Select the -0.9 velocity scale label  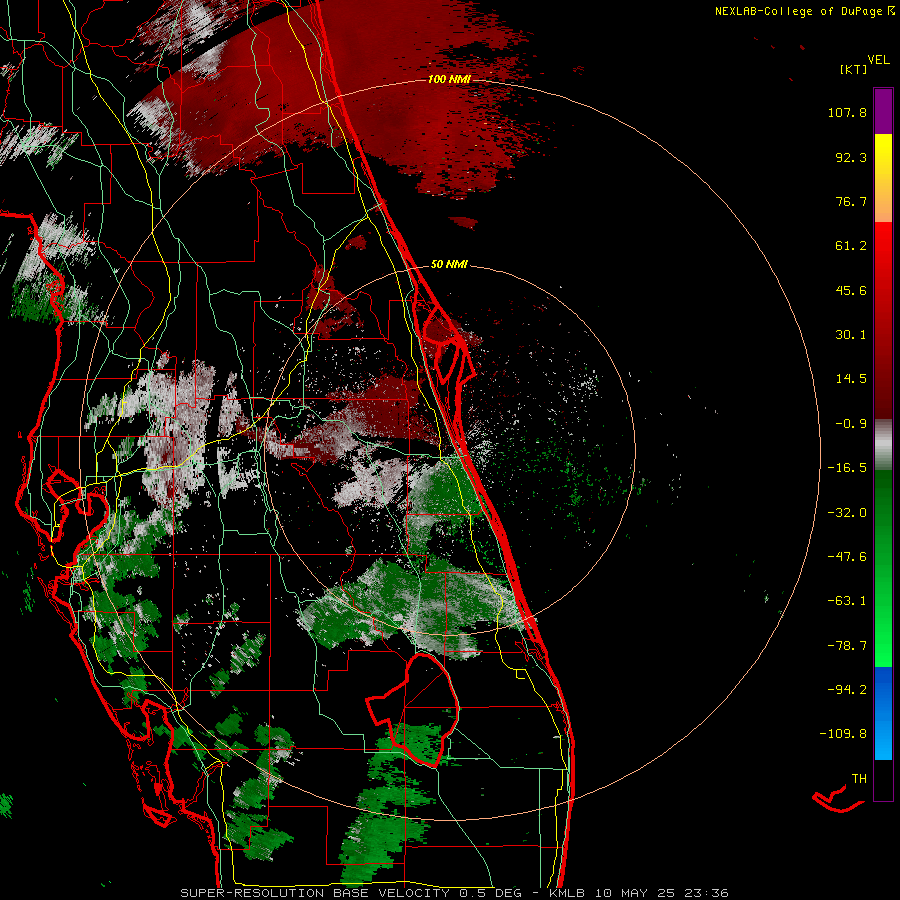[x=851, y=424]
